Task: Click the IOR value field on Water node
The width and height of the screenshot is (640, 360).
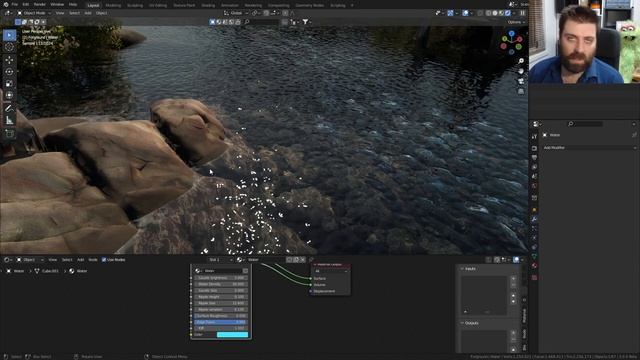Action: tap(221, 328)
